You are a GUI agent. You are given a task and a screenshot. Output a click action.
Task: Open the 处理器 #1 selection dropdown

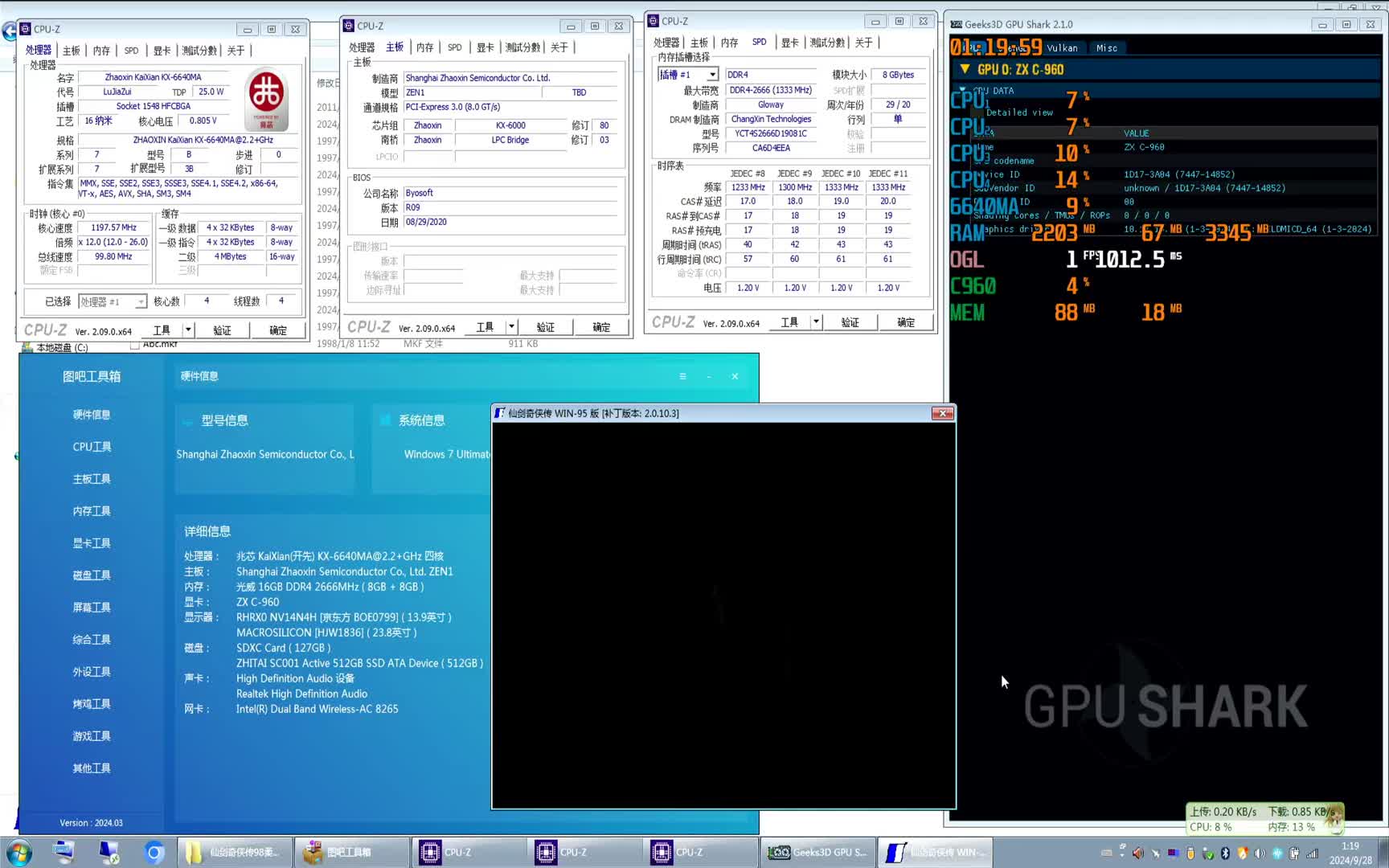(141, 301)
